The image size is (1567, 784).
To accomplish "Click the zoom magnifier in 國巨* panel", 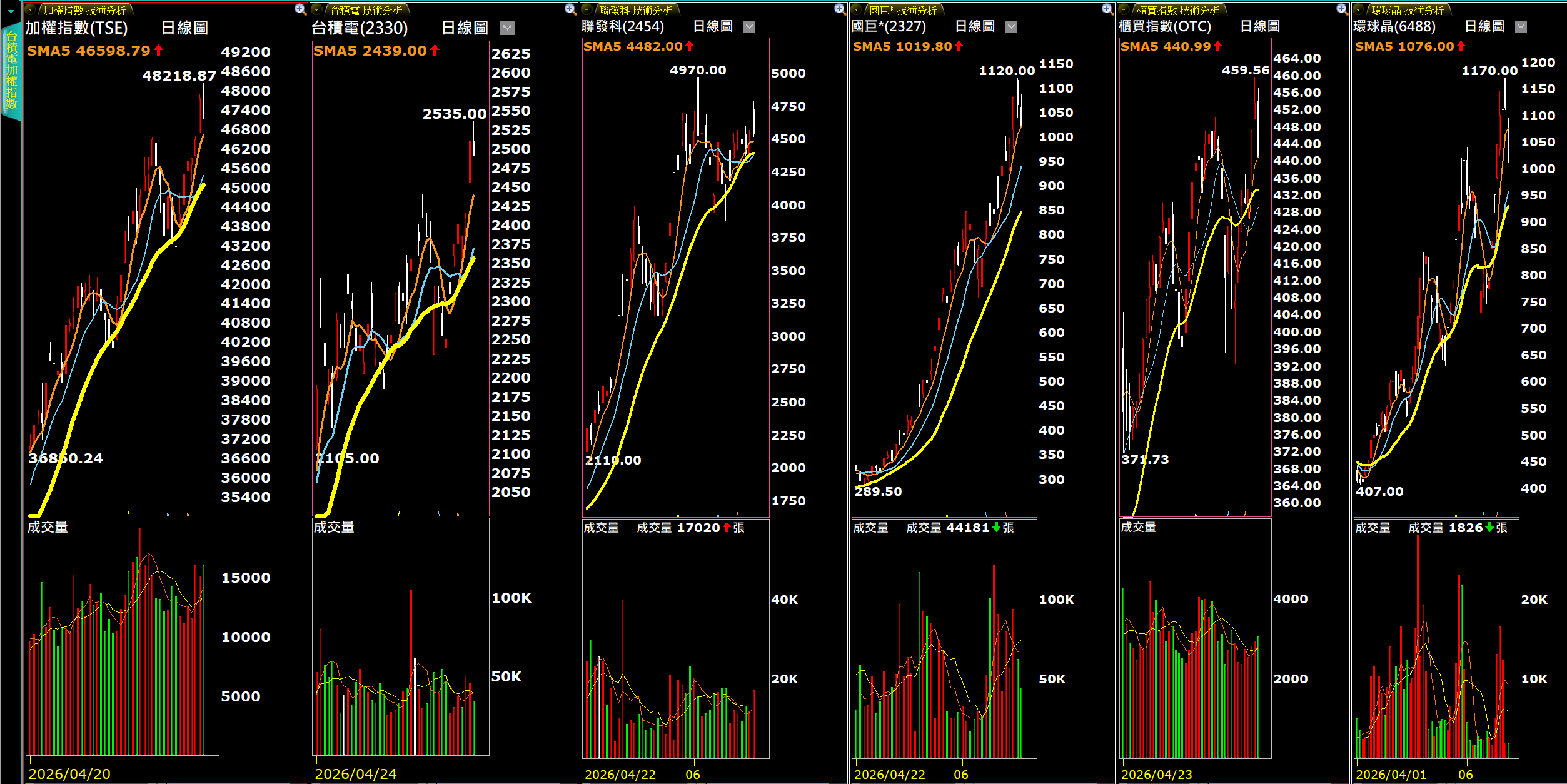I will point(1108,9).
